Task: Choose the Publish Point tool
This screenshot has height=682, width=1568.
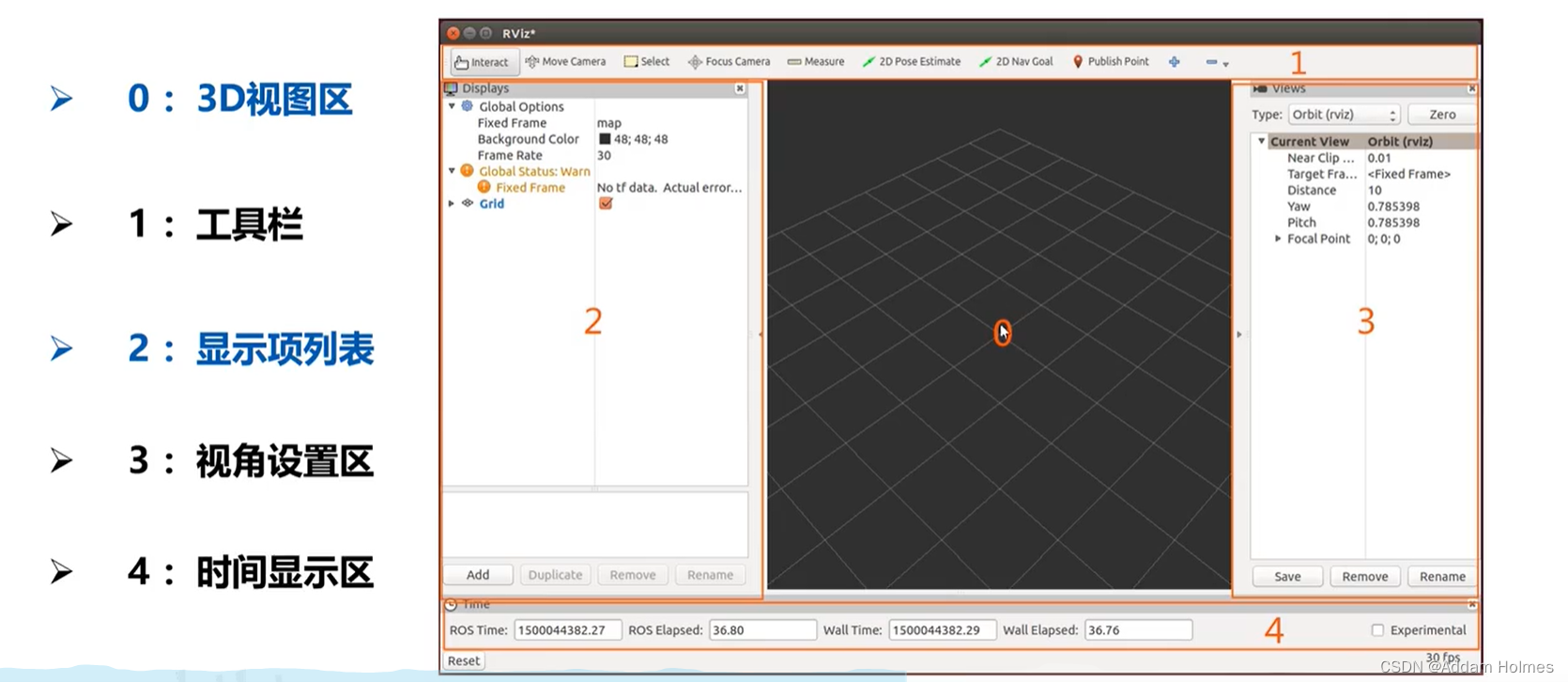Action: 1111,62
